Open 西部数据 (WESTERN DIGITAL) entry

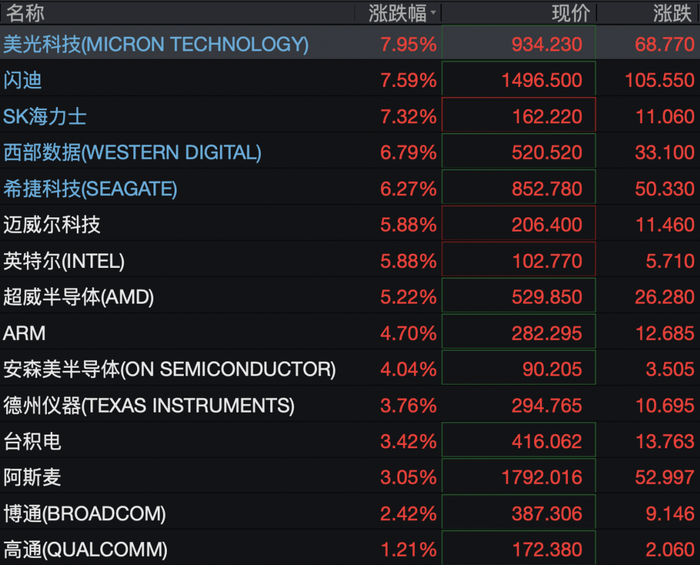[x=132, y=153]
